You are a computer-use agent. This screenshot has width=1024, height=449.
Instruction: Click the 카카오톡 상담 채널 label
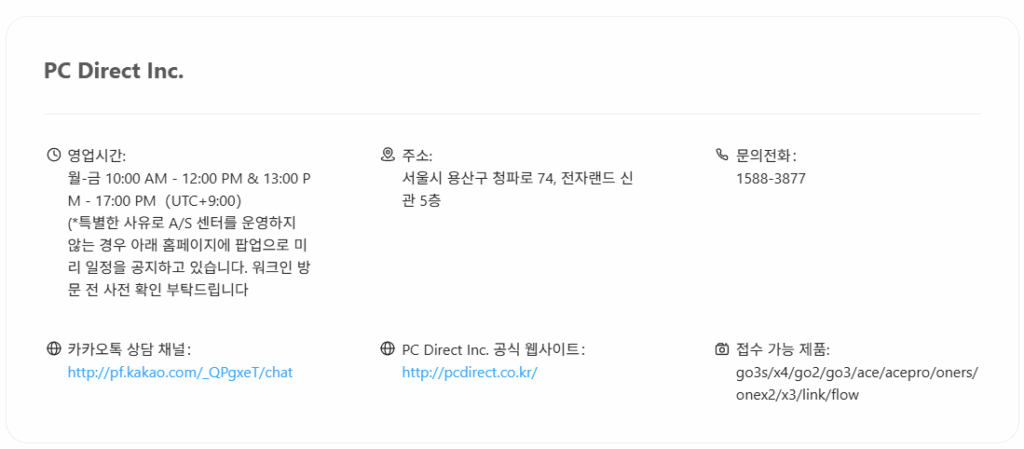point(129,349)
